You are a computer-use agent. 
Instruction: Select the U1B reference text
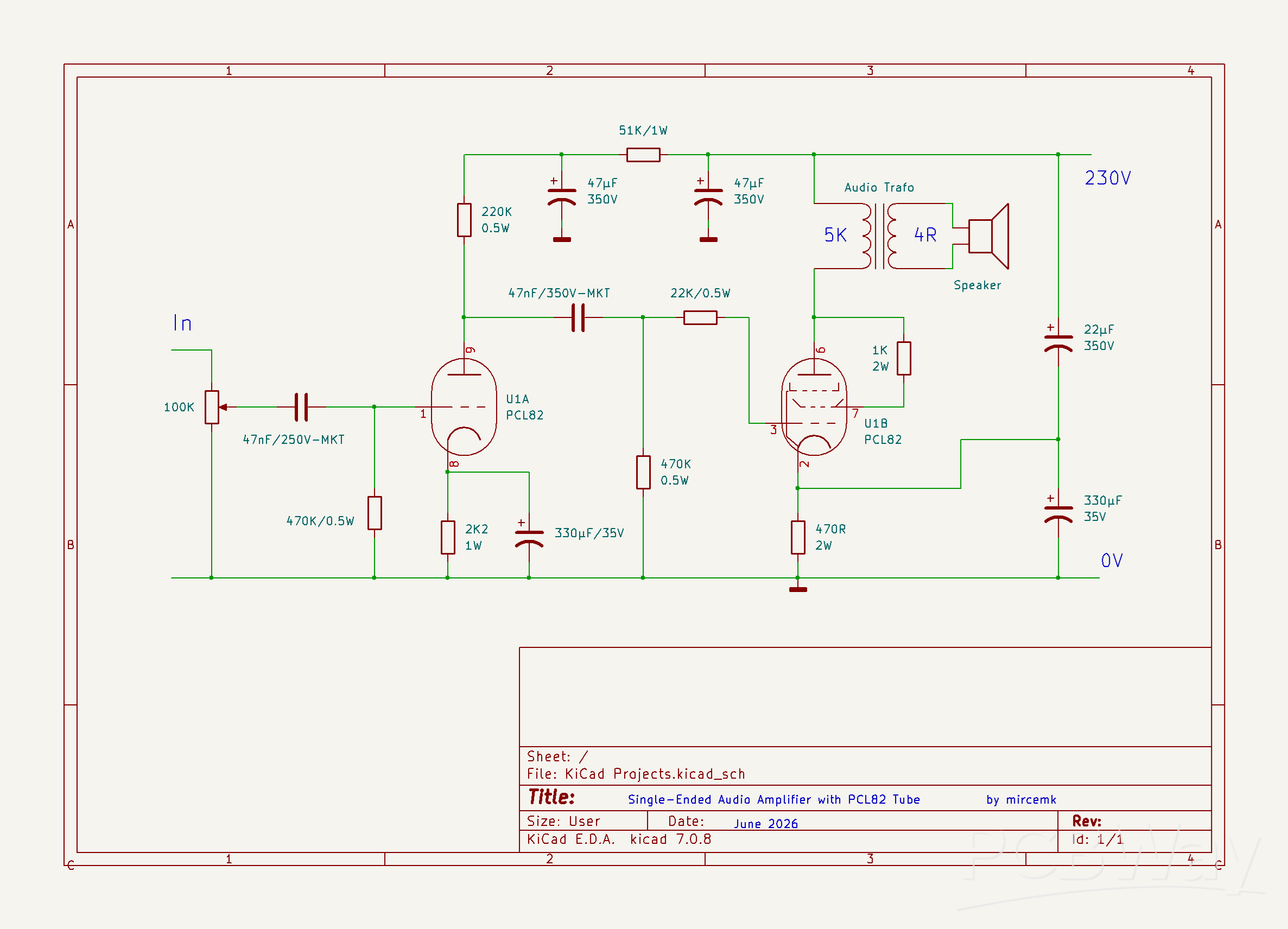point(875,424)
